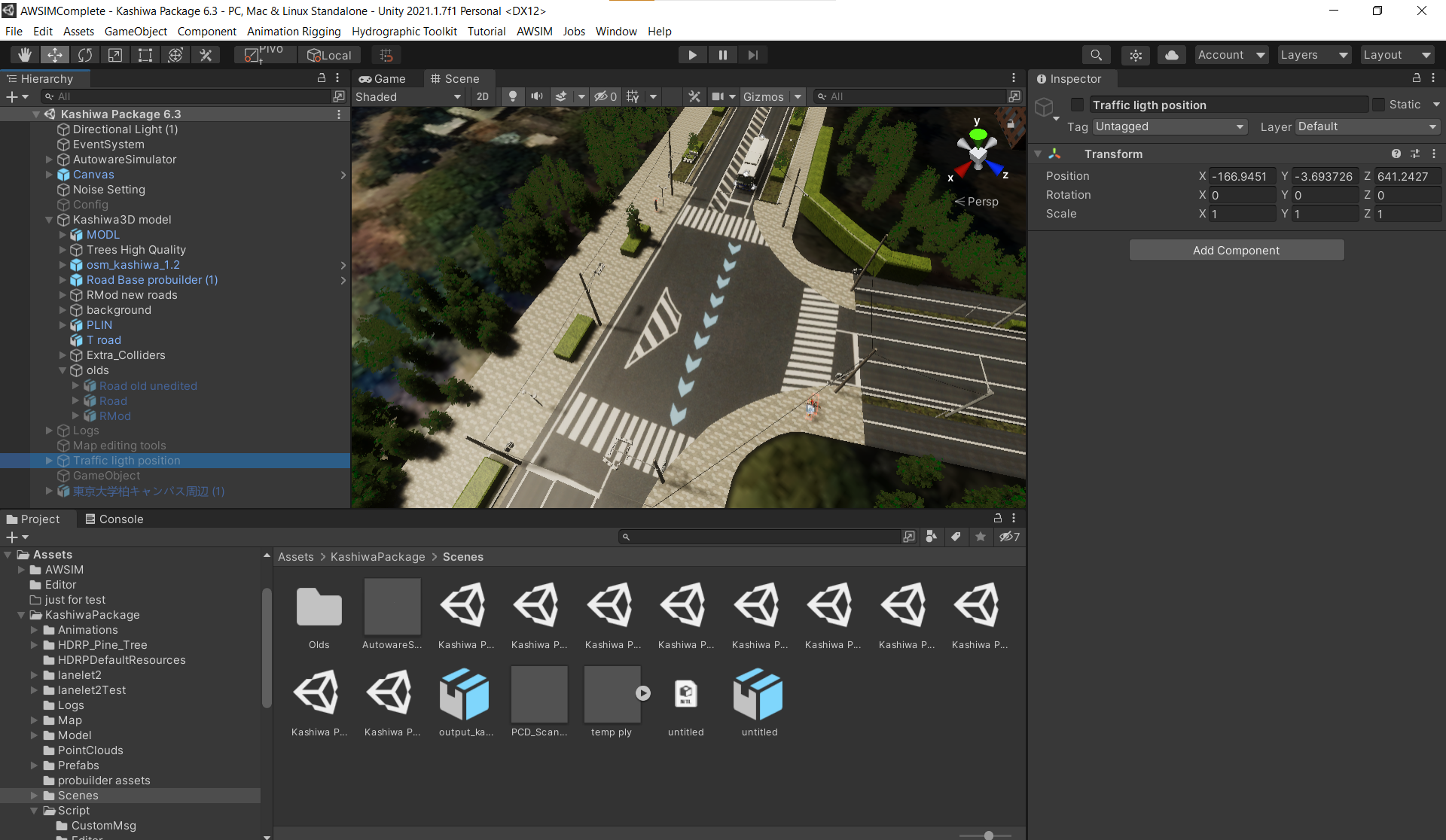This screenshot has height=840, width=1446.
Task: Toggle scene audio
Action: coord(537,96)
